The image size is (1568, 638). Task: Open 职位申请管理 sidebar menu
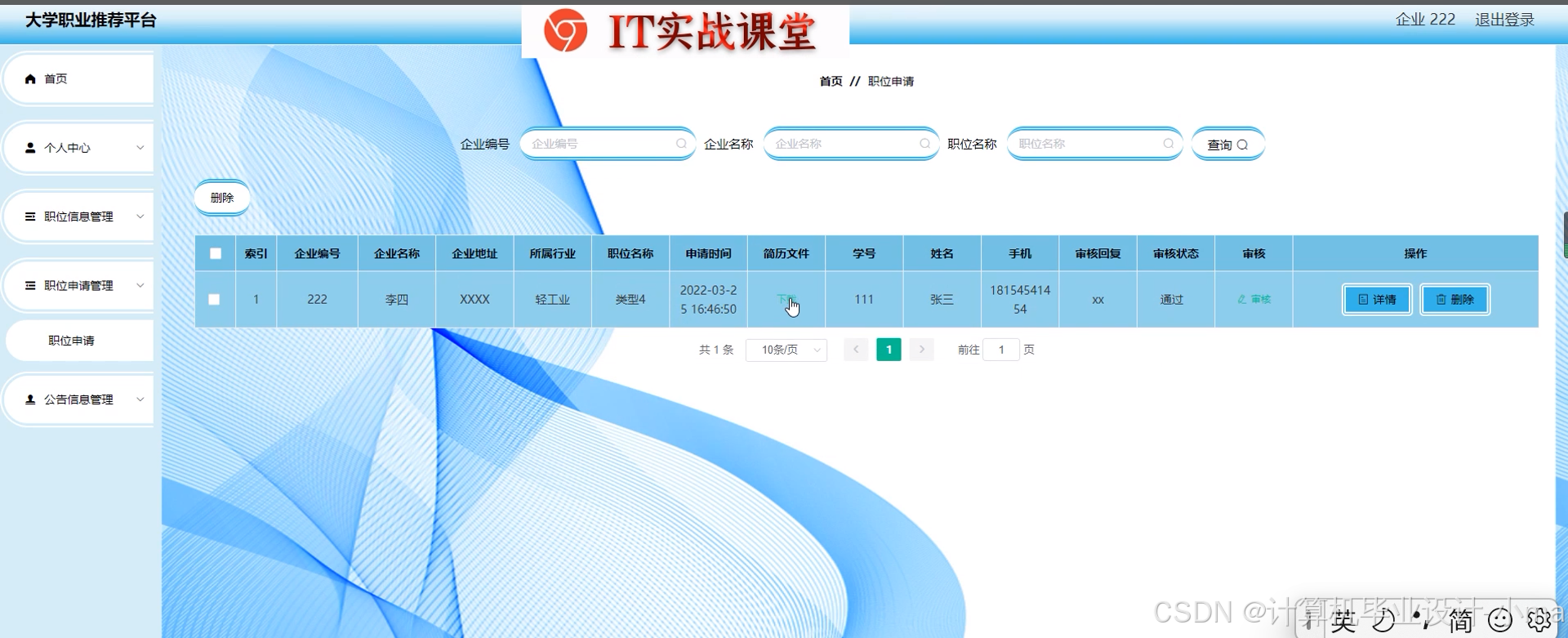coord(78,285)
